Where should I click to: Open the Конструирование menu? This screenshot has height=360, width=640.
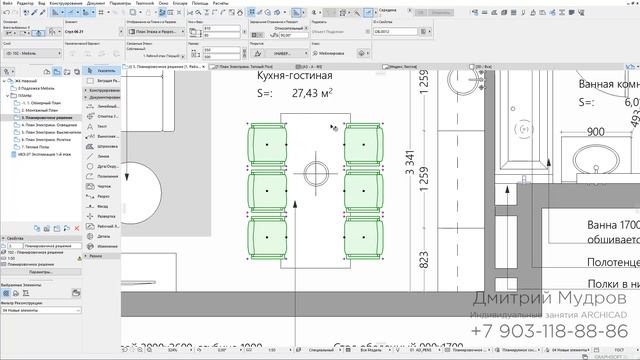click(66, 3)
